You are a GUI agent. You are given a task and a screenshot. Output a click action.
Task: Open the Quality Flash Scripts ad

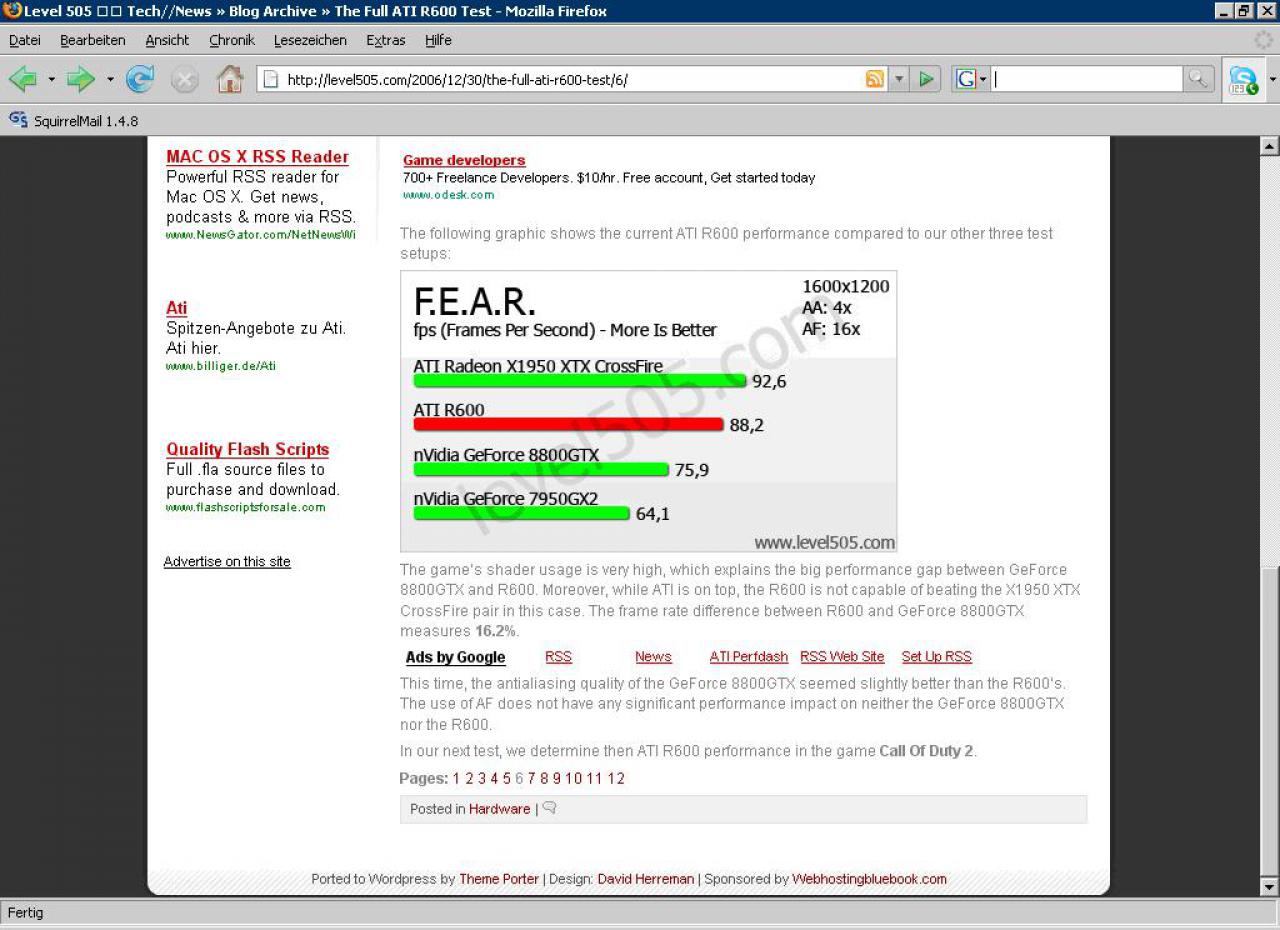point(248,449)
